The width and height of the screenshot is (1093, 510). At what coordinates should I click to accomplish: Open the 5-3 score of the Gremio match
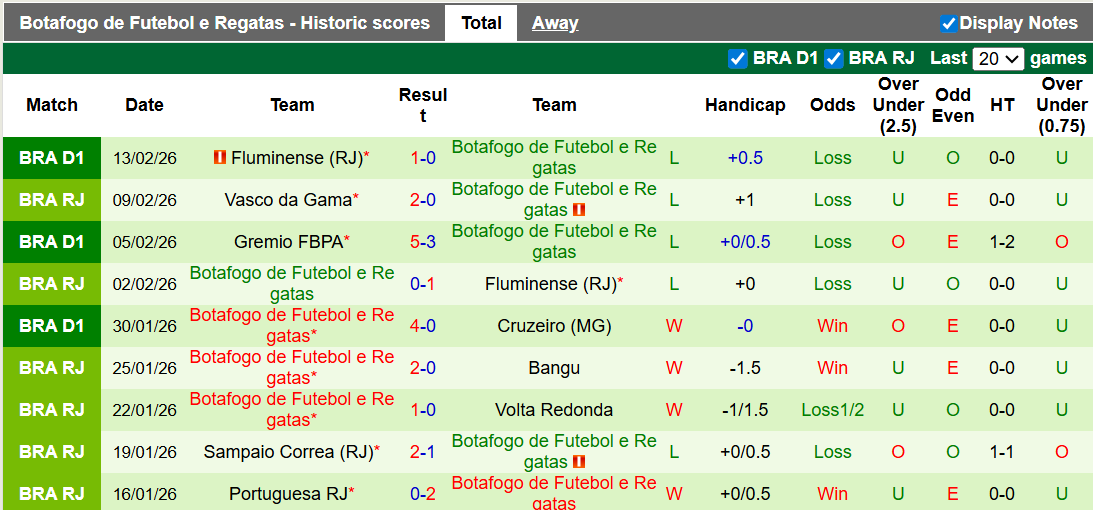click(x=422, y=242)
